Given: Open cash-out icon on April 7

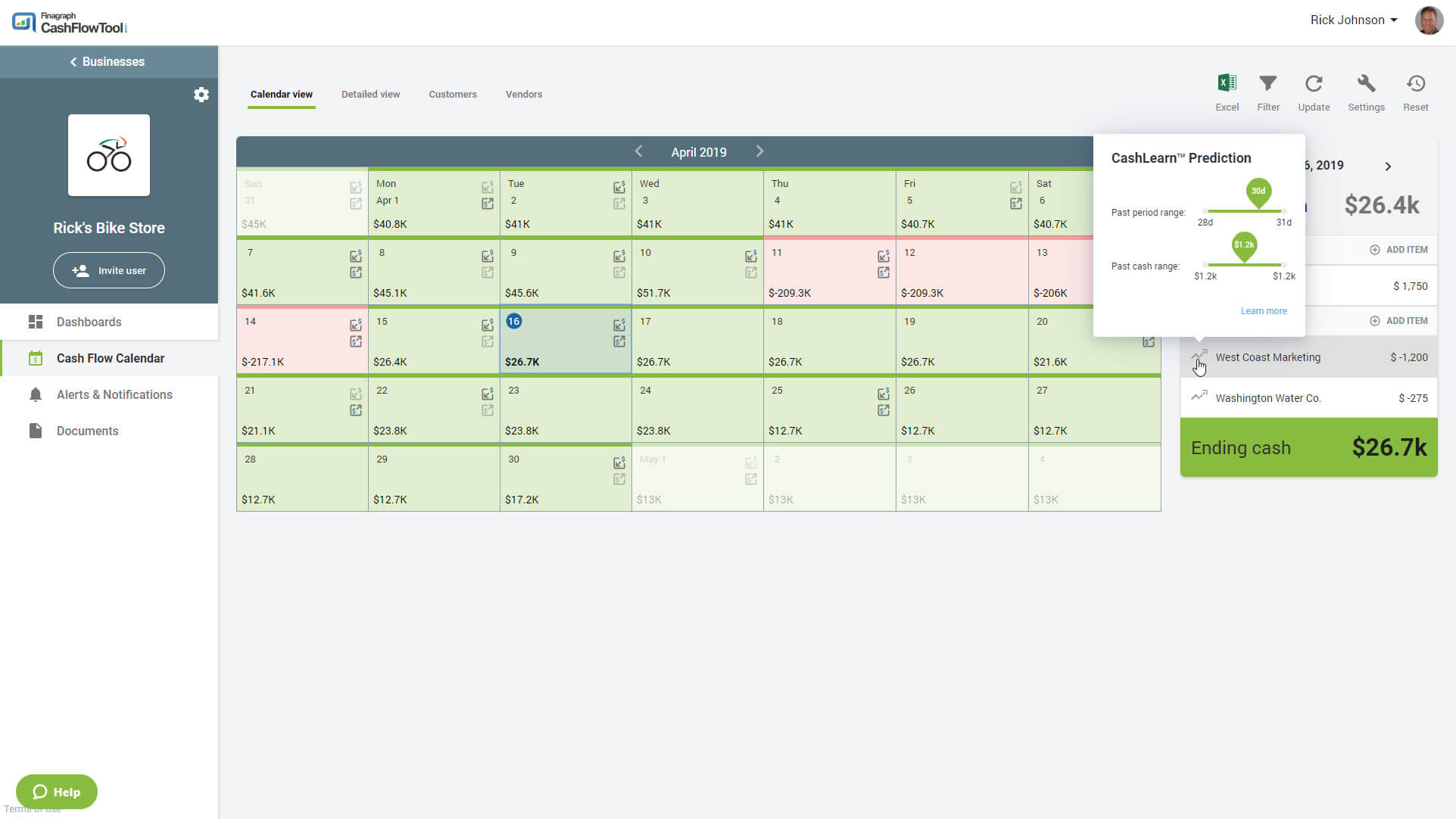Looking at the screenshot, I should [356, 272].
